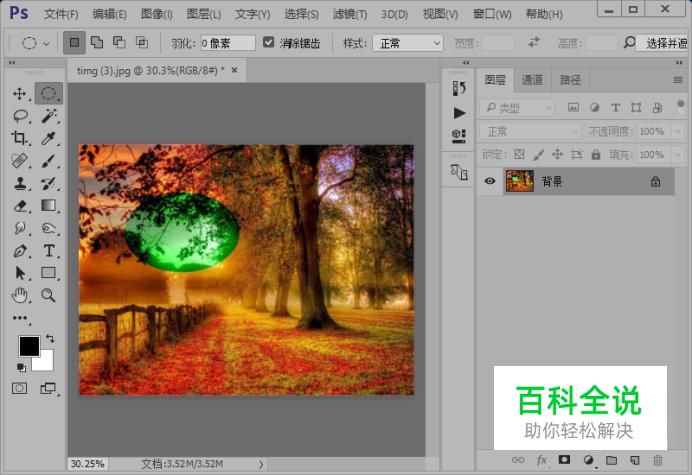
Task: Click the 羽化 feather input field
Action: click(x=228, y=43)
